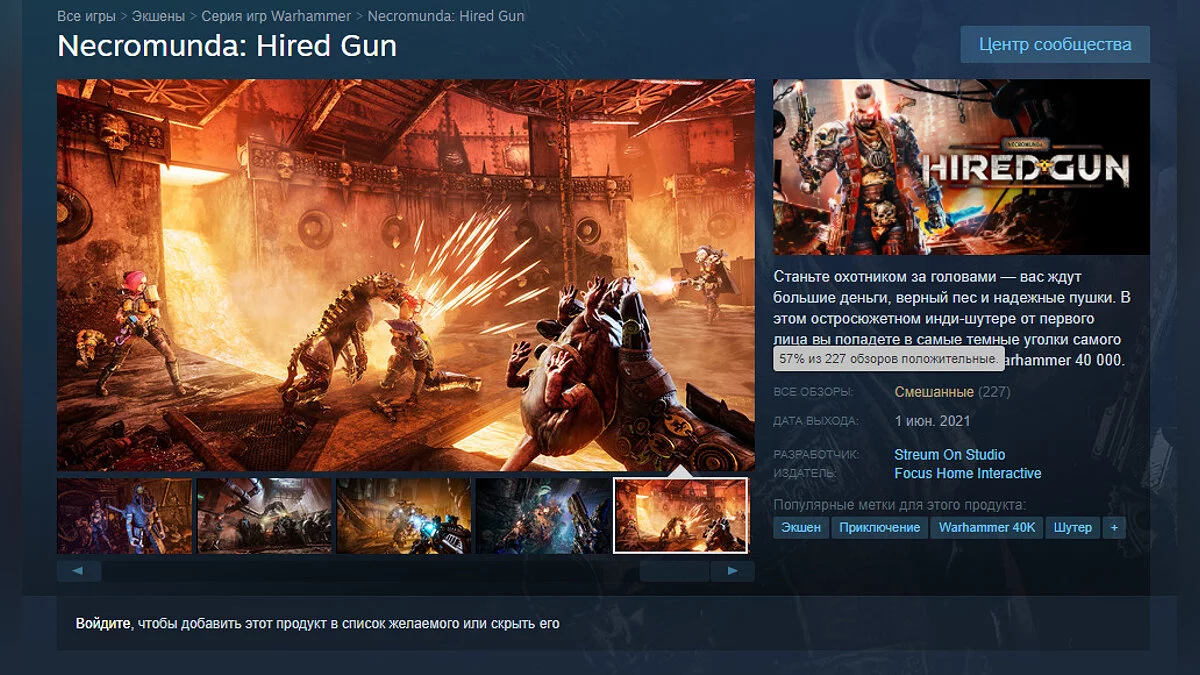Click 'Популярные метки для этого продукта:' text

coord(900,505)
